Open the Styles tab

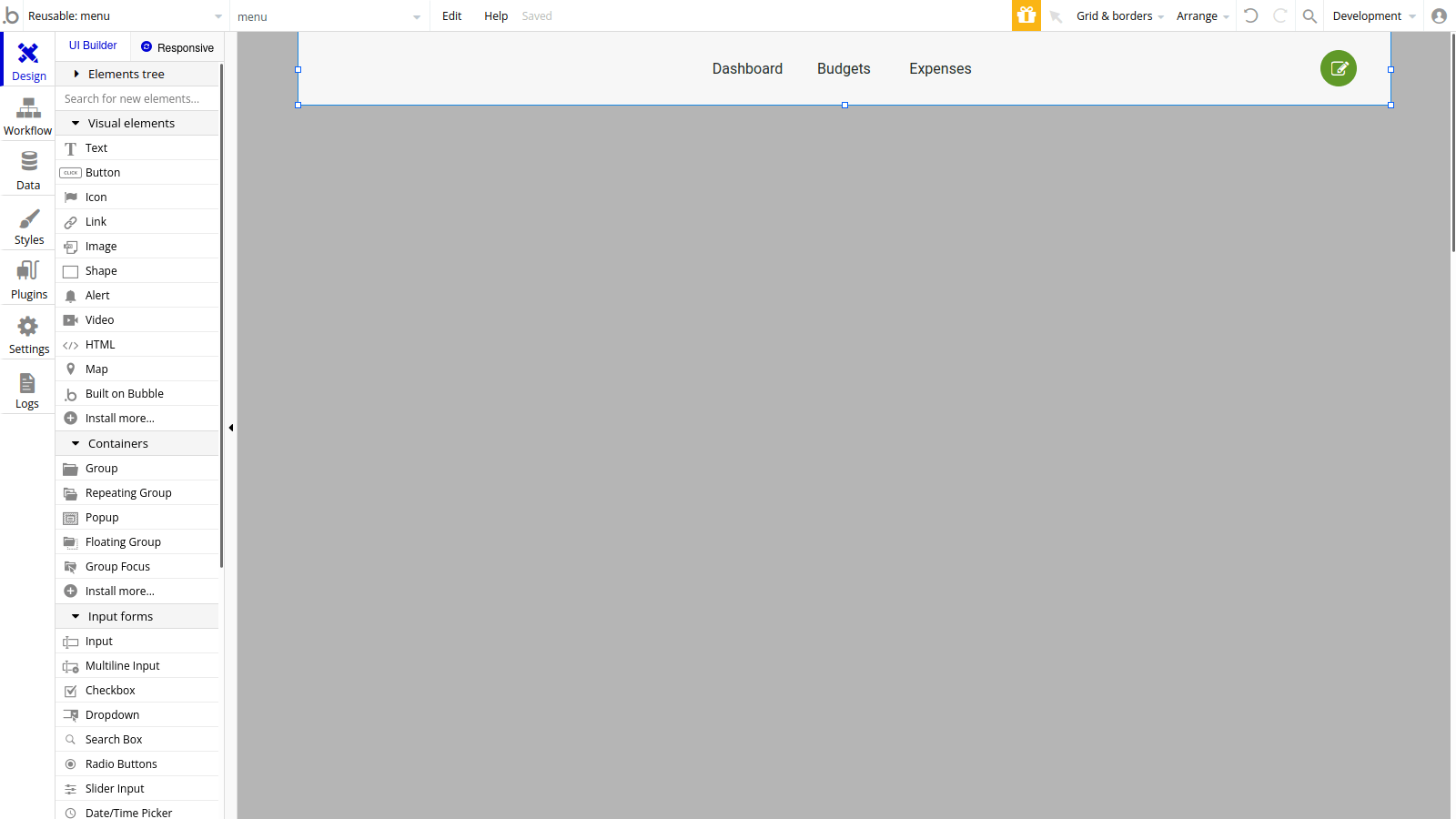(28, 225)
